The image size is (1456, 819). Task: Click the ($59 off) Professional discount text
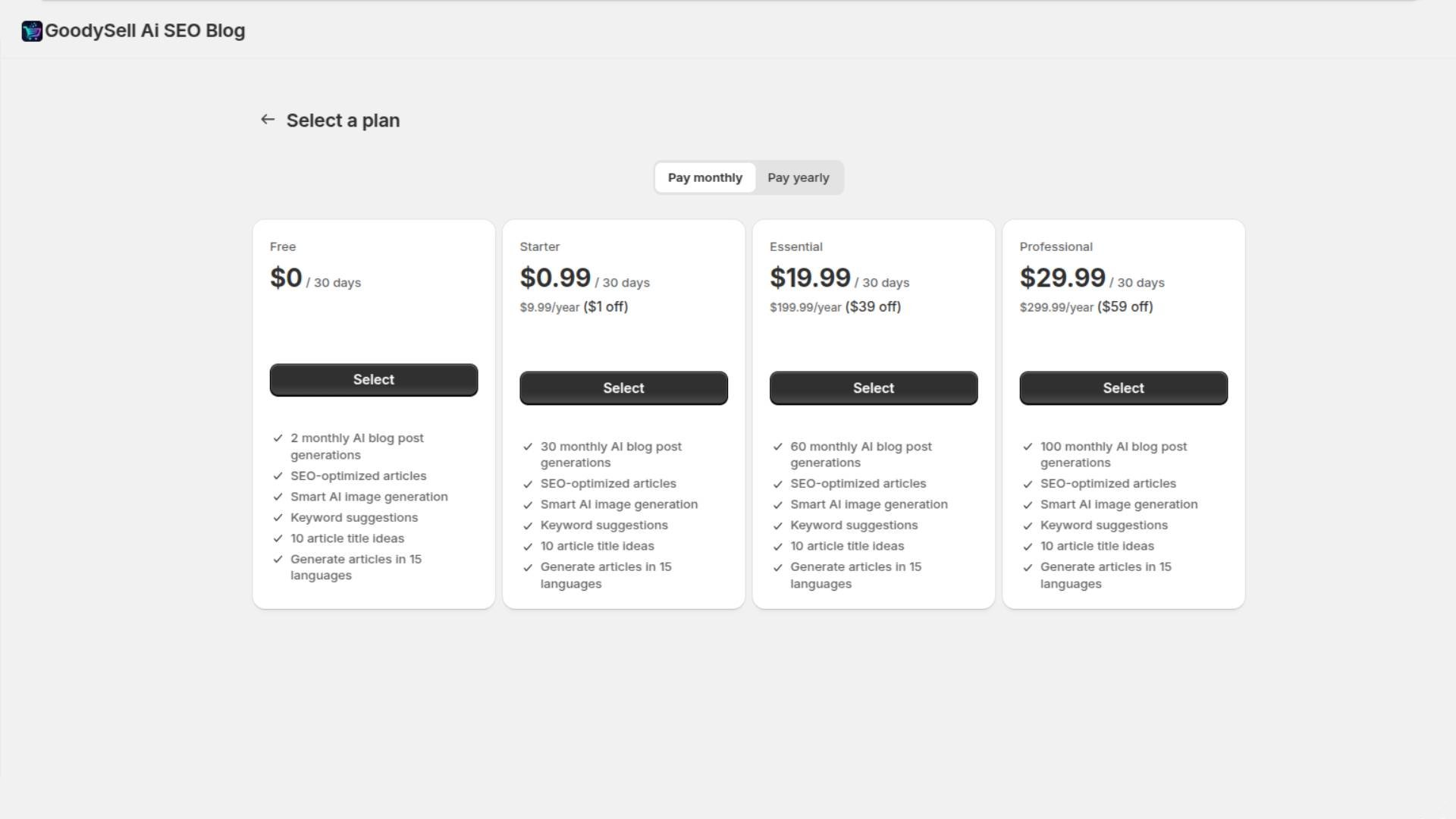click(1125, 307)
